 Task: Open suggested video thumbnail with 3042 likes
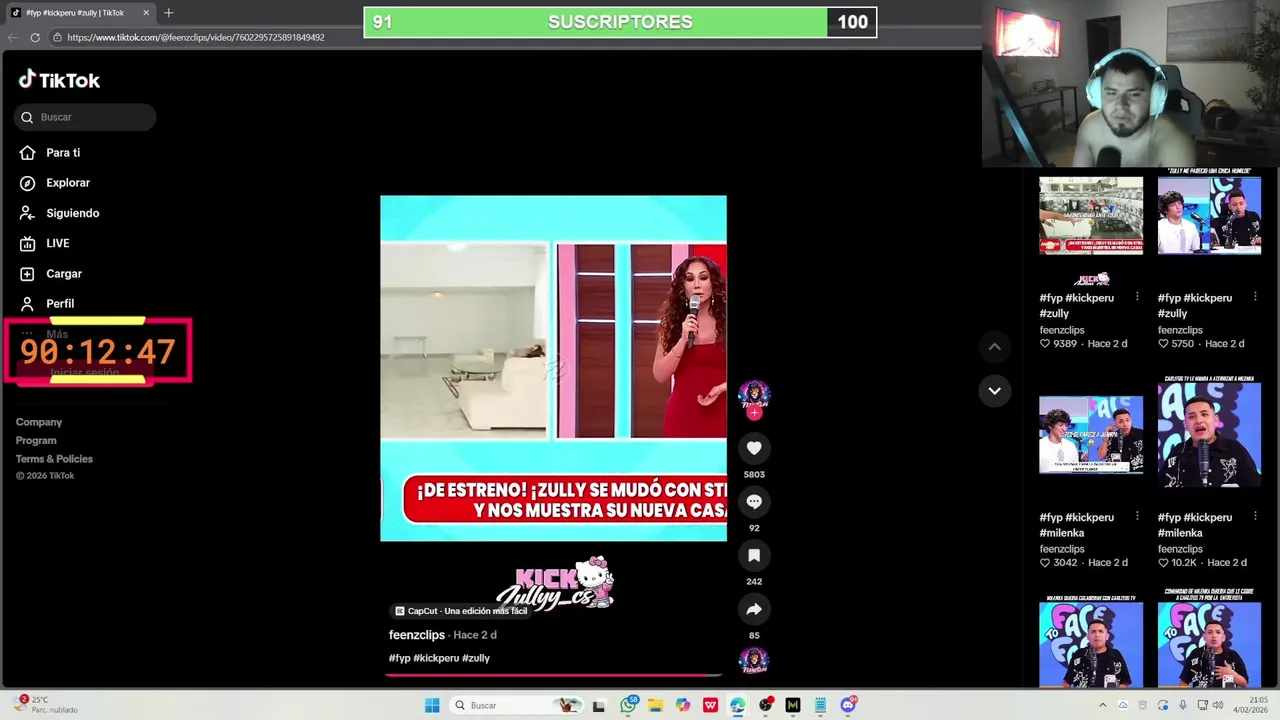(1091, 435)
